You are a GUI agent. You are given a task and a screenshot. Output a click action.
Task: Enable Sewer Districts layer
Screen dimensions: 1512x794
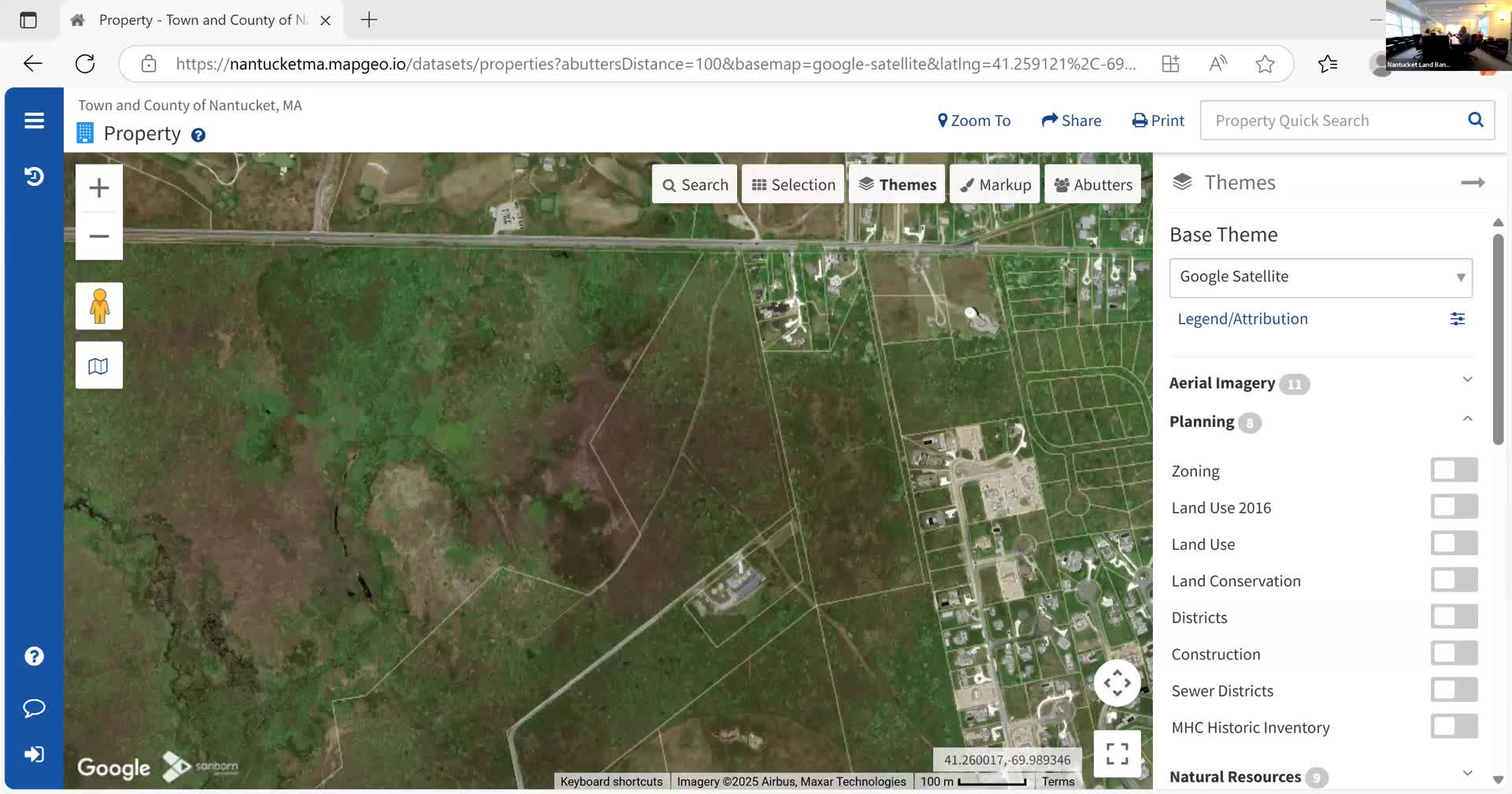click(1454, 690)
